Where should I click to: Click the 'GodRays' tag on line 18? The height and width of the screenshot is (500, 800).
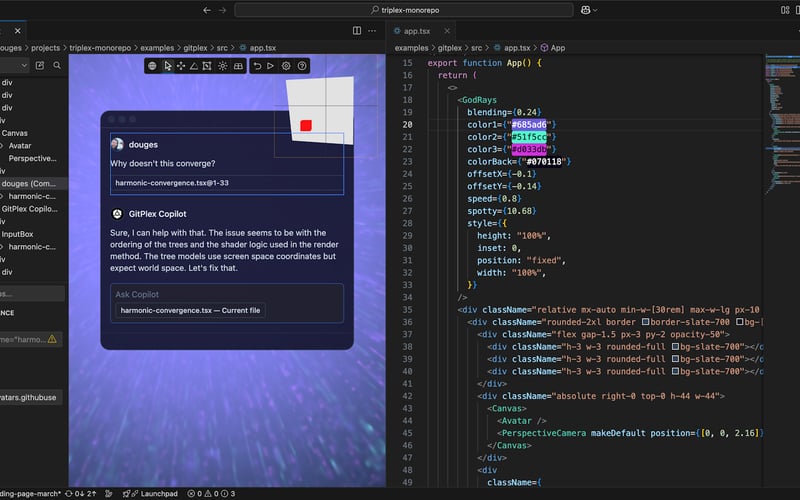(479, 100)
